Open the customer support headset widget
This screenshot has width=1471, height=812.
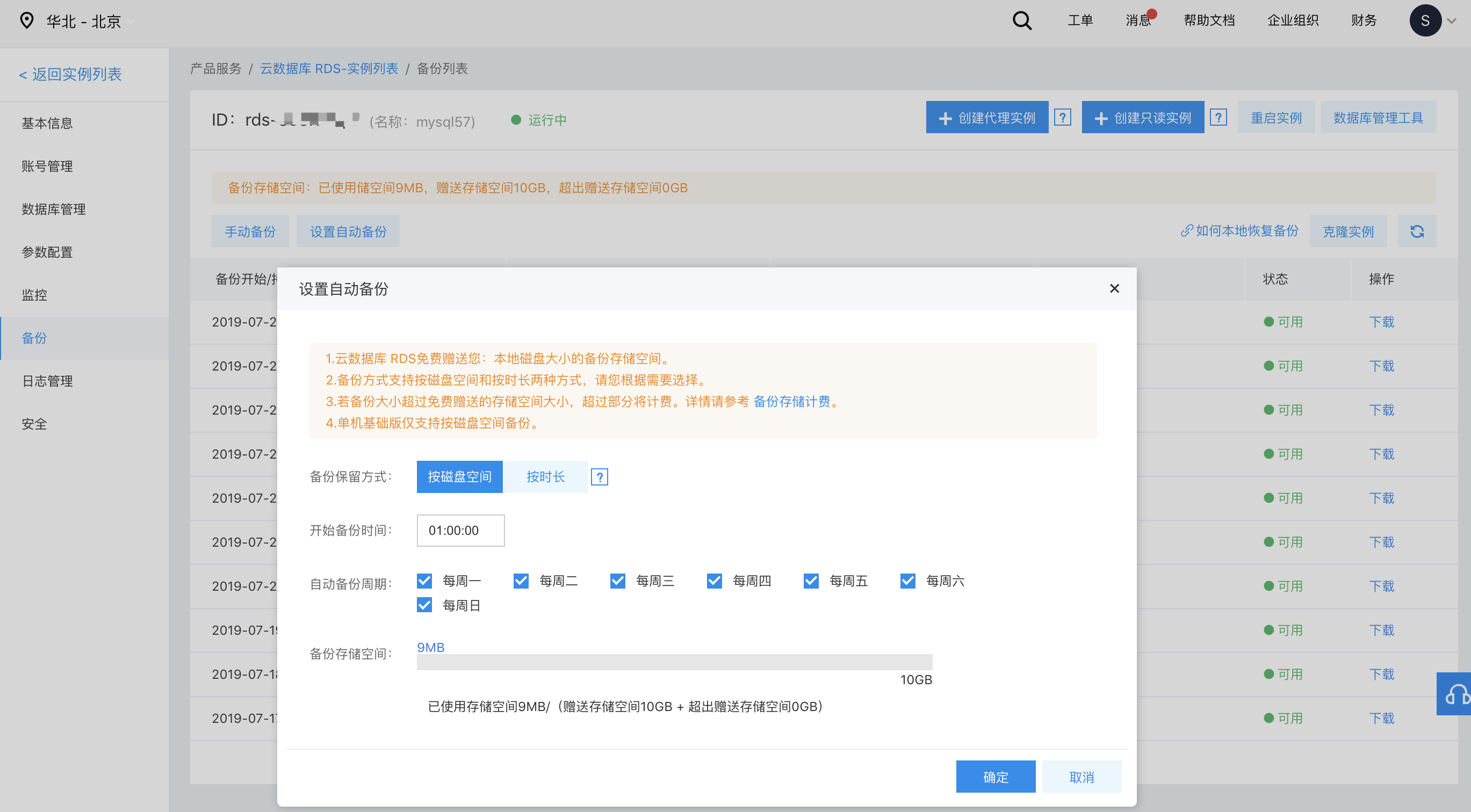point(1454,694)
